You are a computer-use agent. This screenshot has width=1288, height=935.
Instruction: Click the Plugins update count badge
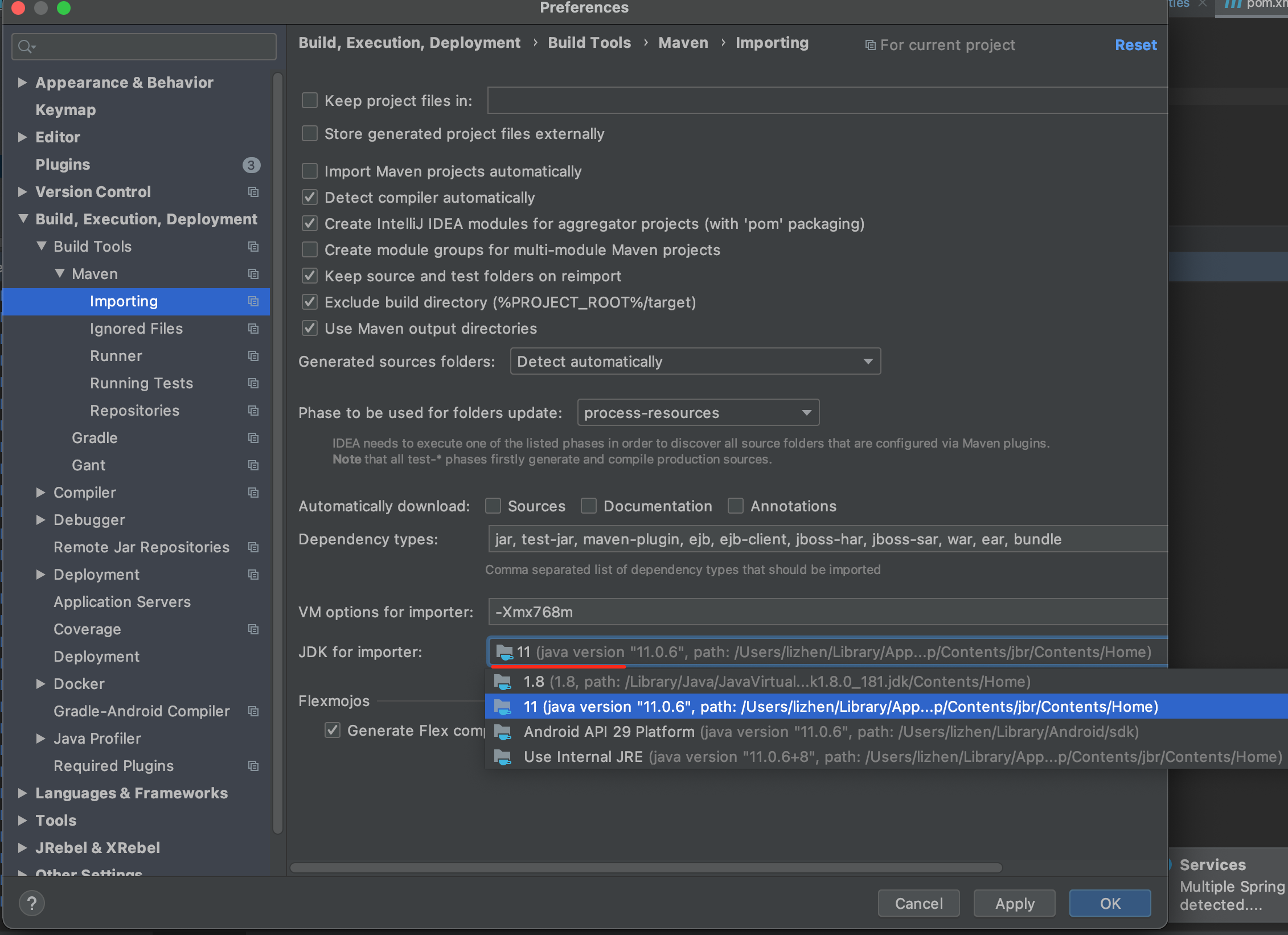click(251, 165)
